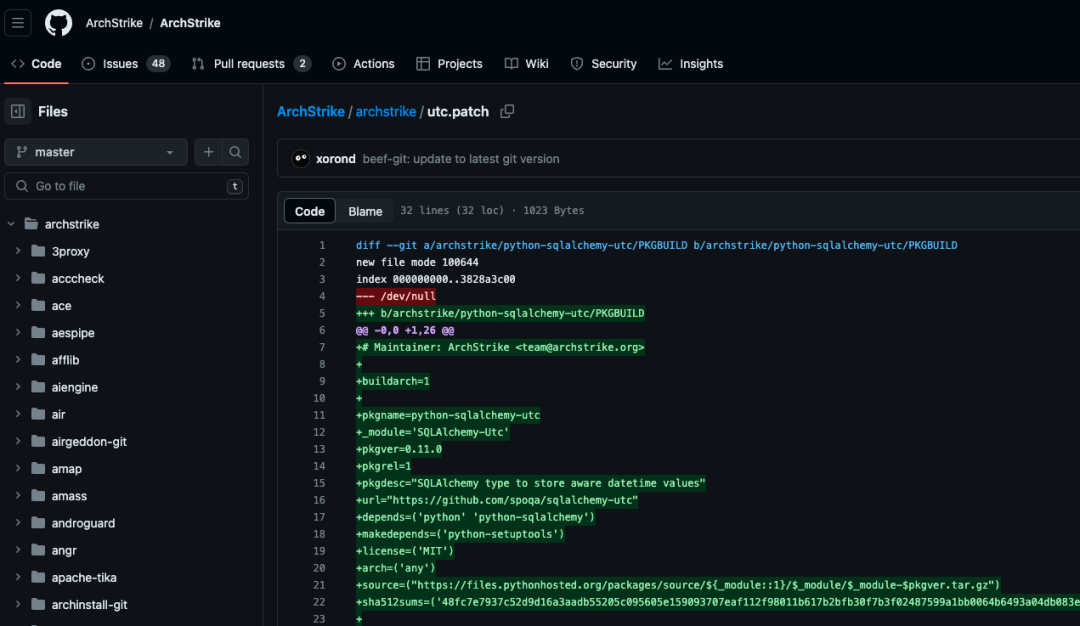Screen dimensions: 1080x626
Task: Open commit message beef-git update link
Action: click(x=461, y=159)
